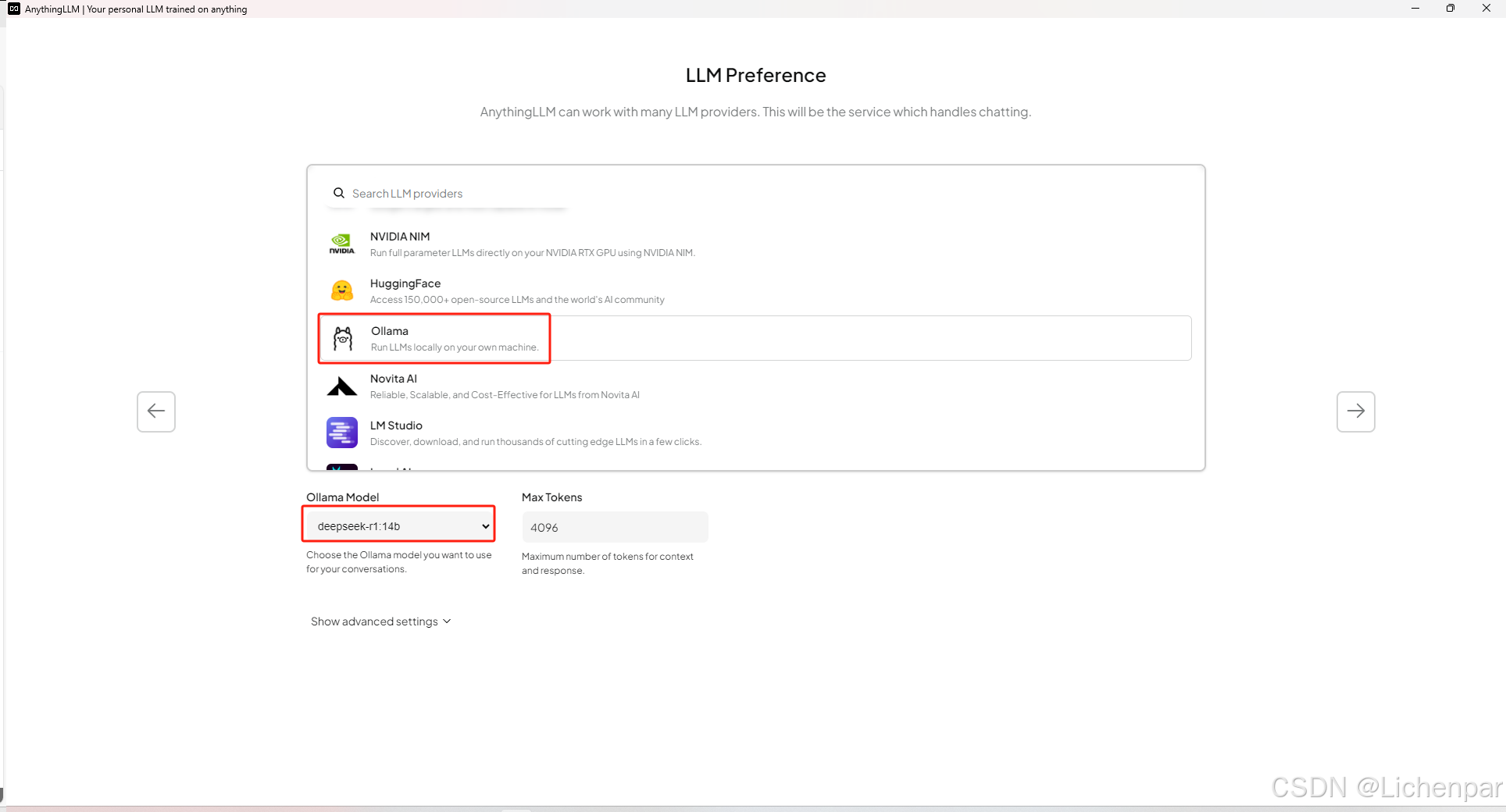Click the AnythingLLM app icon in title bar
Image resolution: width=1506 pixels, height=812 pixels.
14,9
